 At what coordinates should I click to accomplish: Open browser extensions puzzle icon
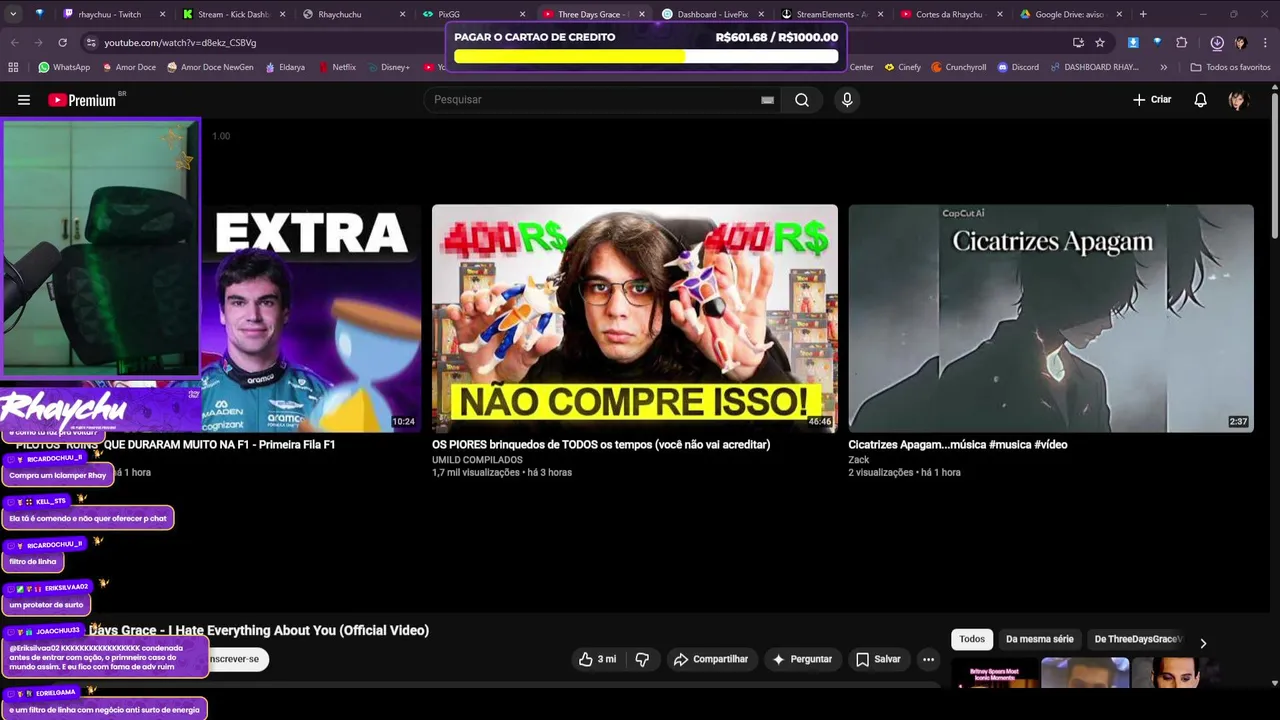(1182, 43)
